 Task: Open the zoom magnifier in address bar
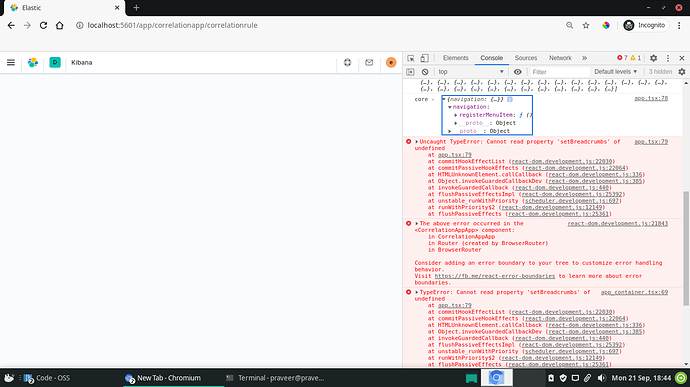(569, 26)
